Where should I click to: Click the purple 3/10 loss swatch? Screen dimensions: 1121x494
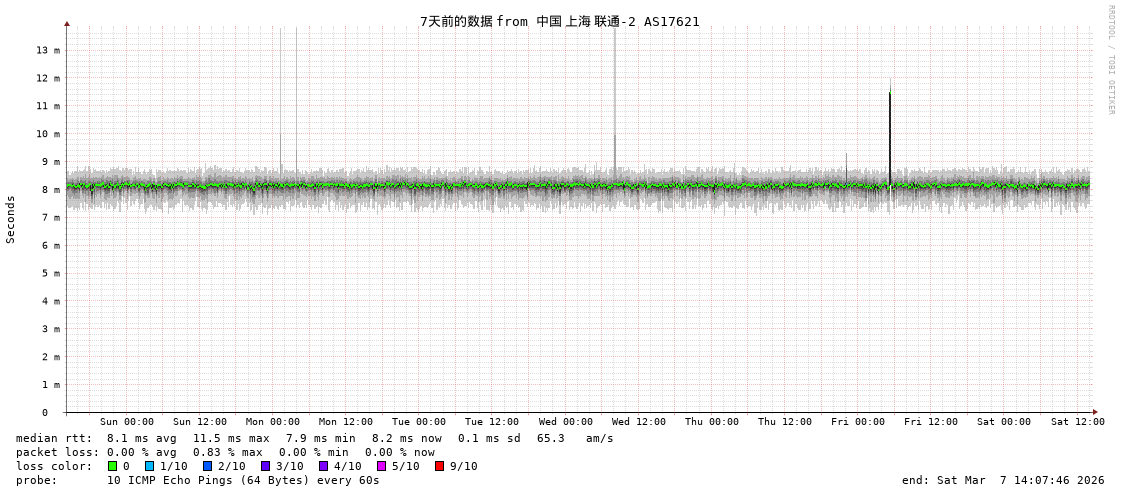tap(266, 466)
